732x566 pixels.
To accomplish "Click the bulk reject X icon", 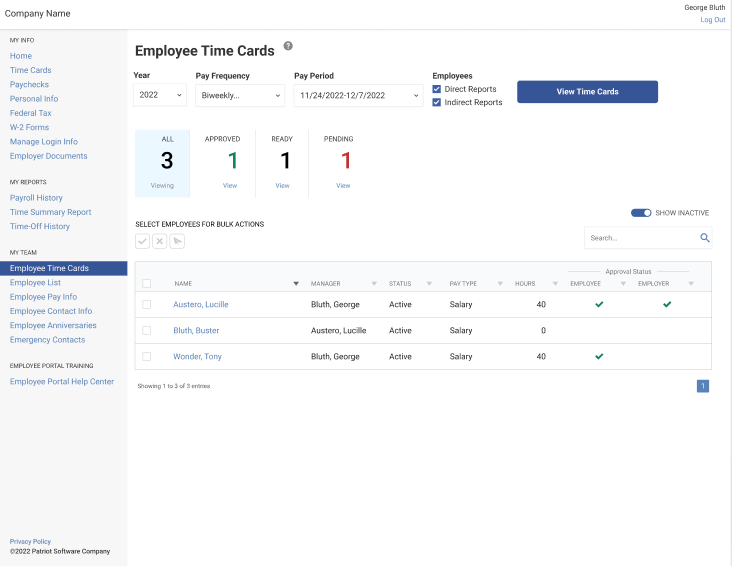I will coord(160,241).
